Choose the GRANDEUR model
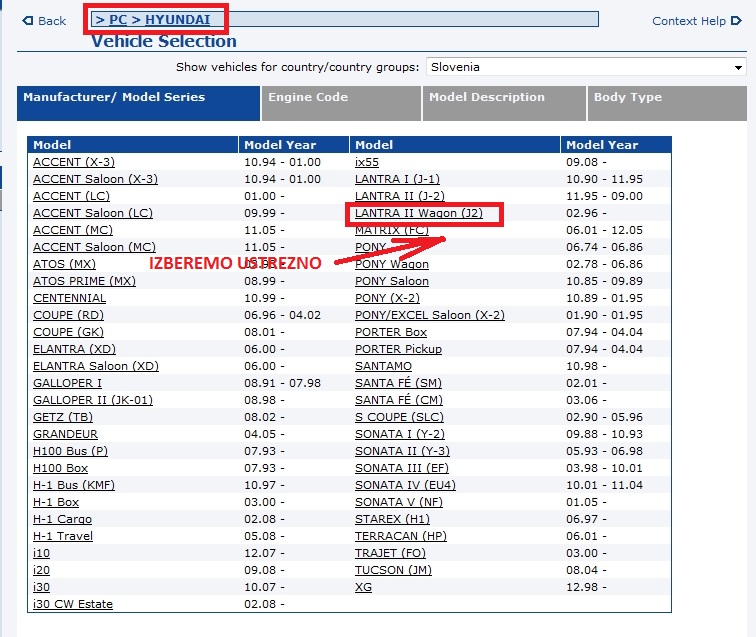 pyautogui.click(x=65, y=434)
